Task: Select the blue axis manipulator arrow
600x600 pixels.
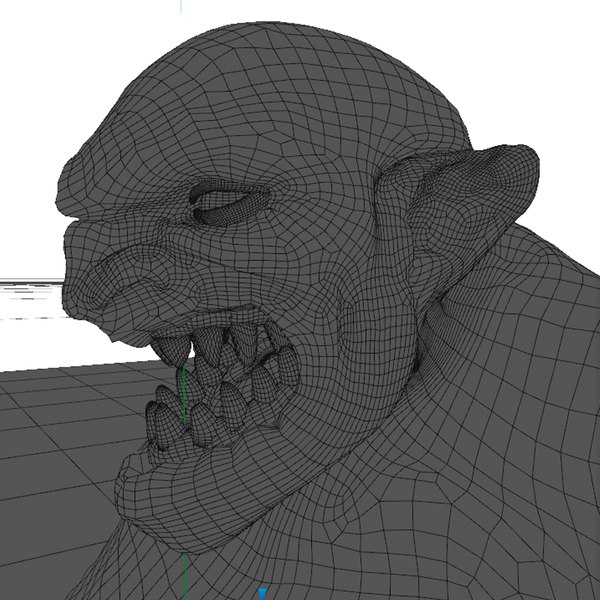Action: click(x=262, y=593)
